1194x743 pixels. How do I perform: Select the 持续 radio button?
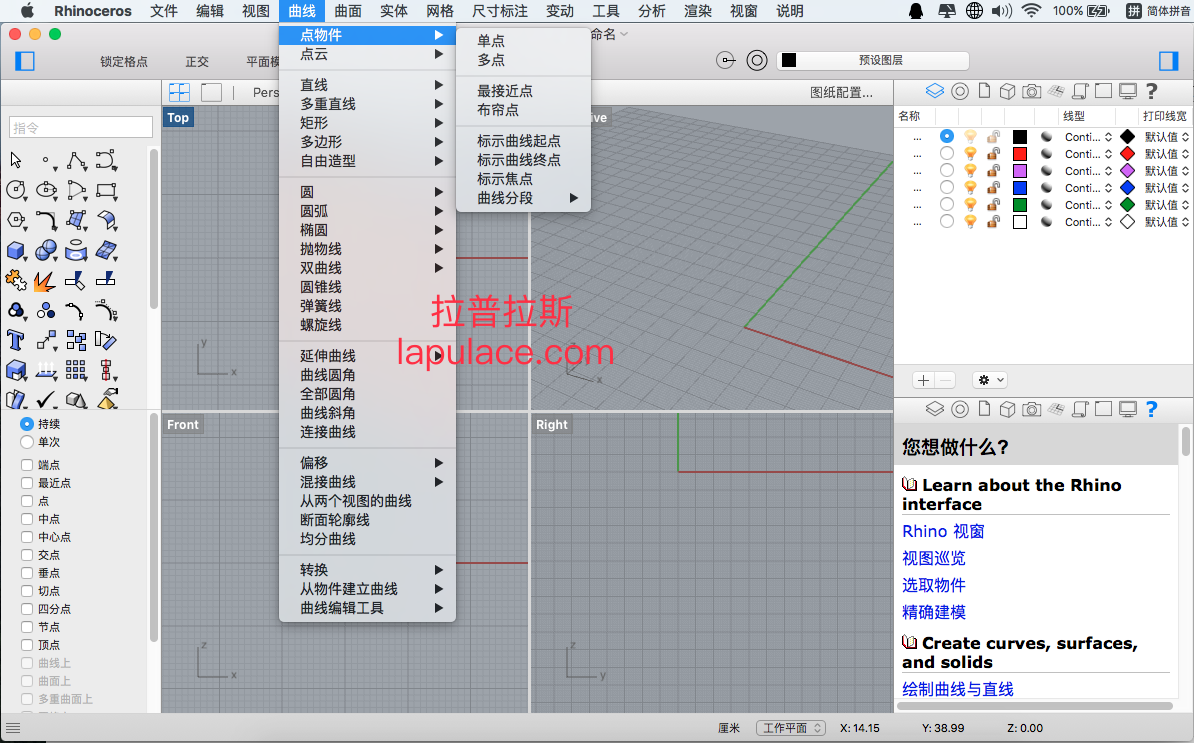coord(27,423)
